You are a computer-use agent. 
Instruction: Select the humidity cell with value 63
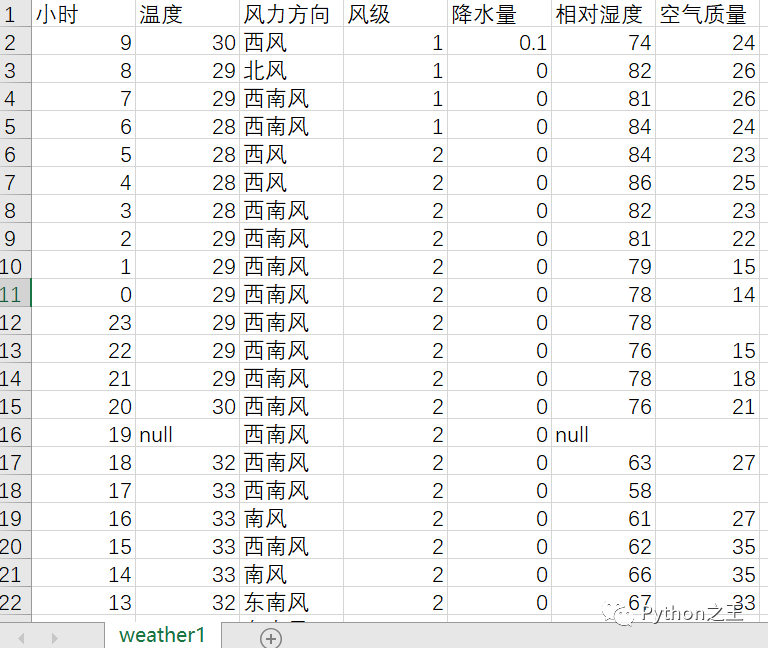point(603,462)
